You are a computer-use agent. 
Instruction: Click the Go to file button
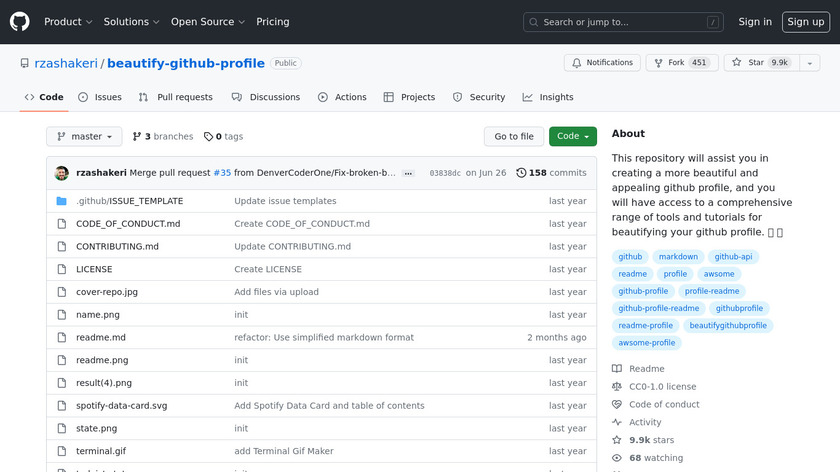tap(514, 137)
